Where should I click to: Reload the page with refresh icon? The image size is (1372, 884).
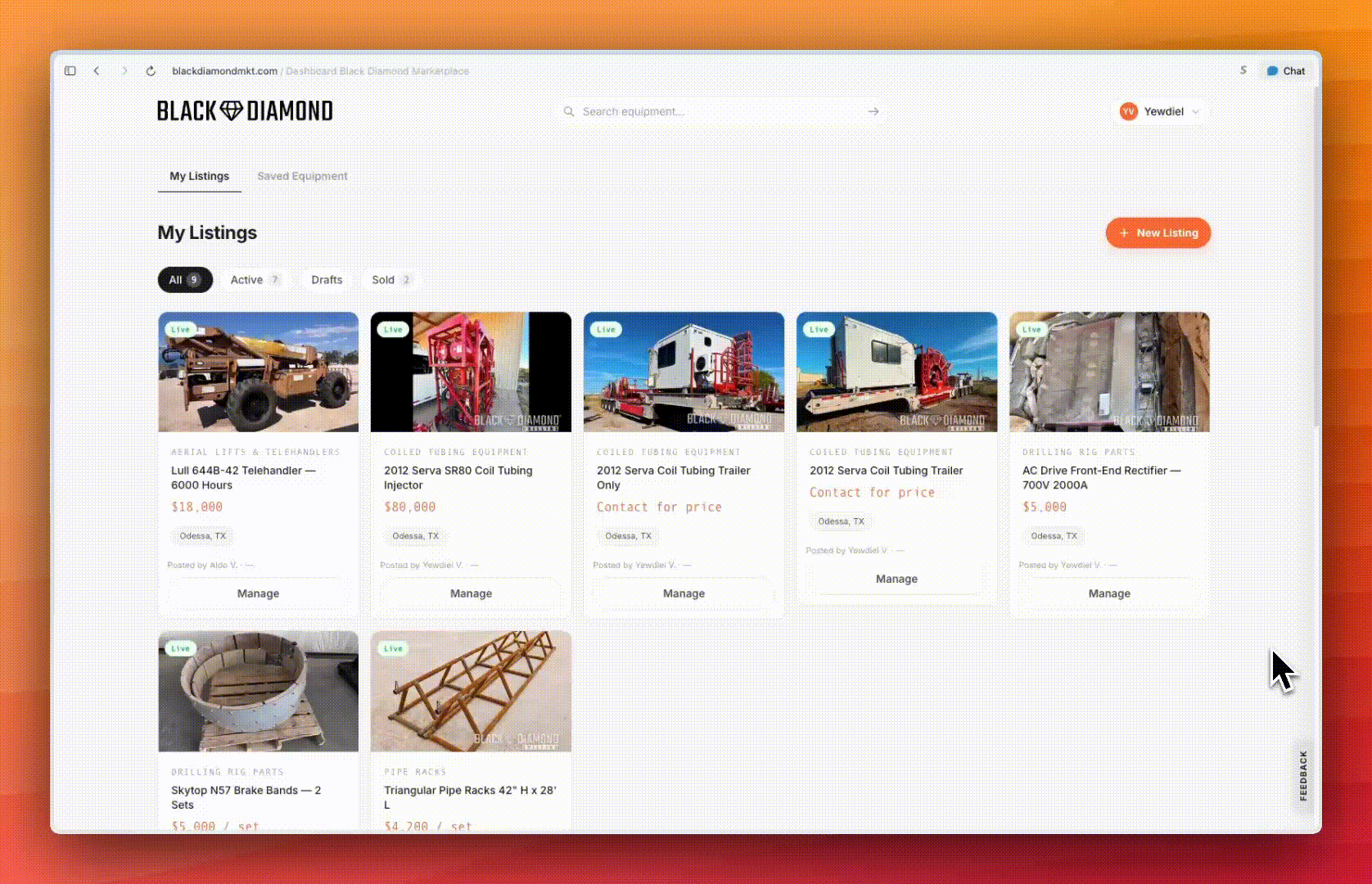point(151,71)
